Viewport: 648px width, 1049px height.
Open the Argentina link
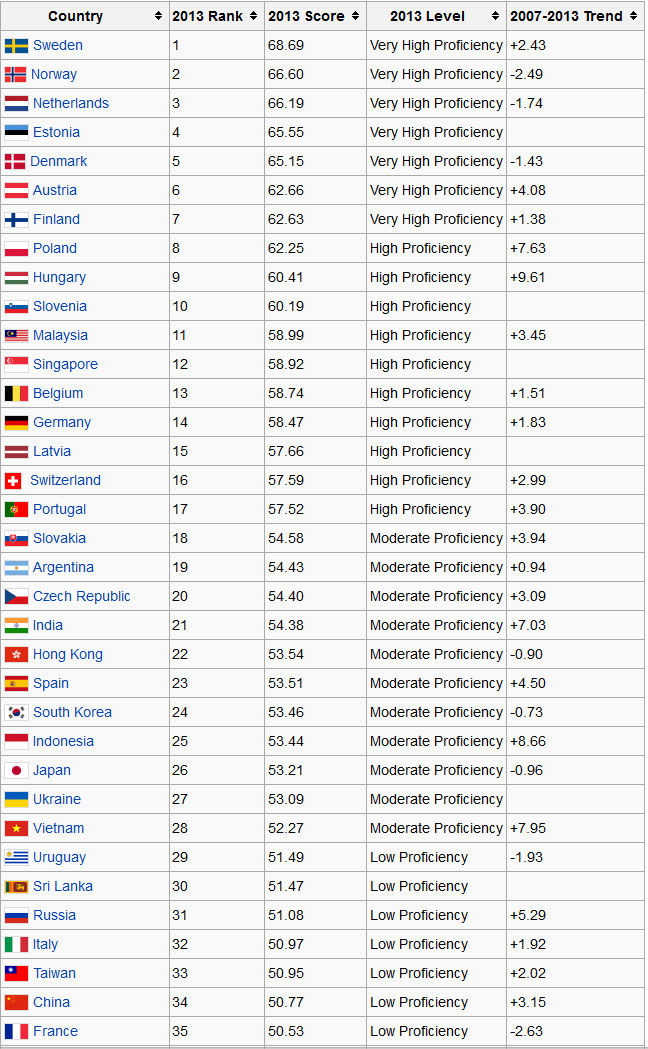[x=63, y=567]
